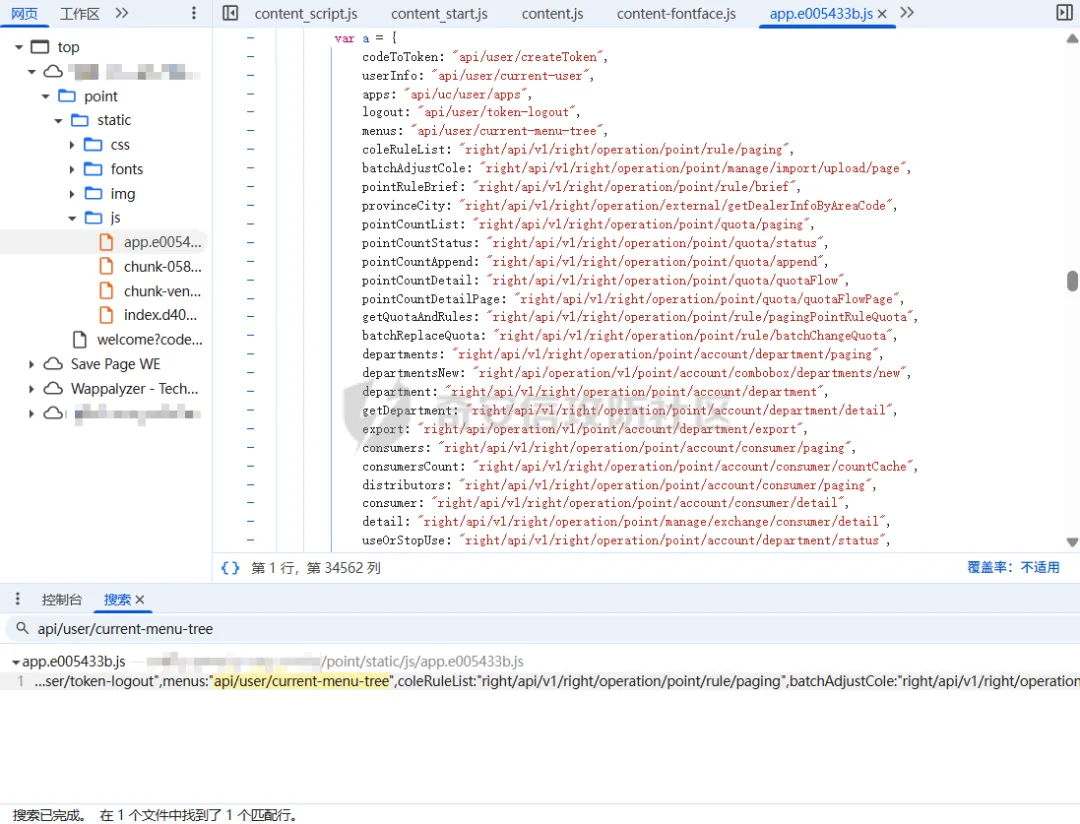The height and width of the screenshot is (824, 1080).
Task: Toggle the debugger sidebar icon at top right
Action: [1064, 13]
